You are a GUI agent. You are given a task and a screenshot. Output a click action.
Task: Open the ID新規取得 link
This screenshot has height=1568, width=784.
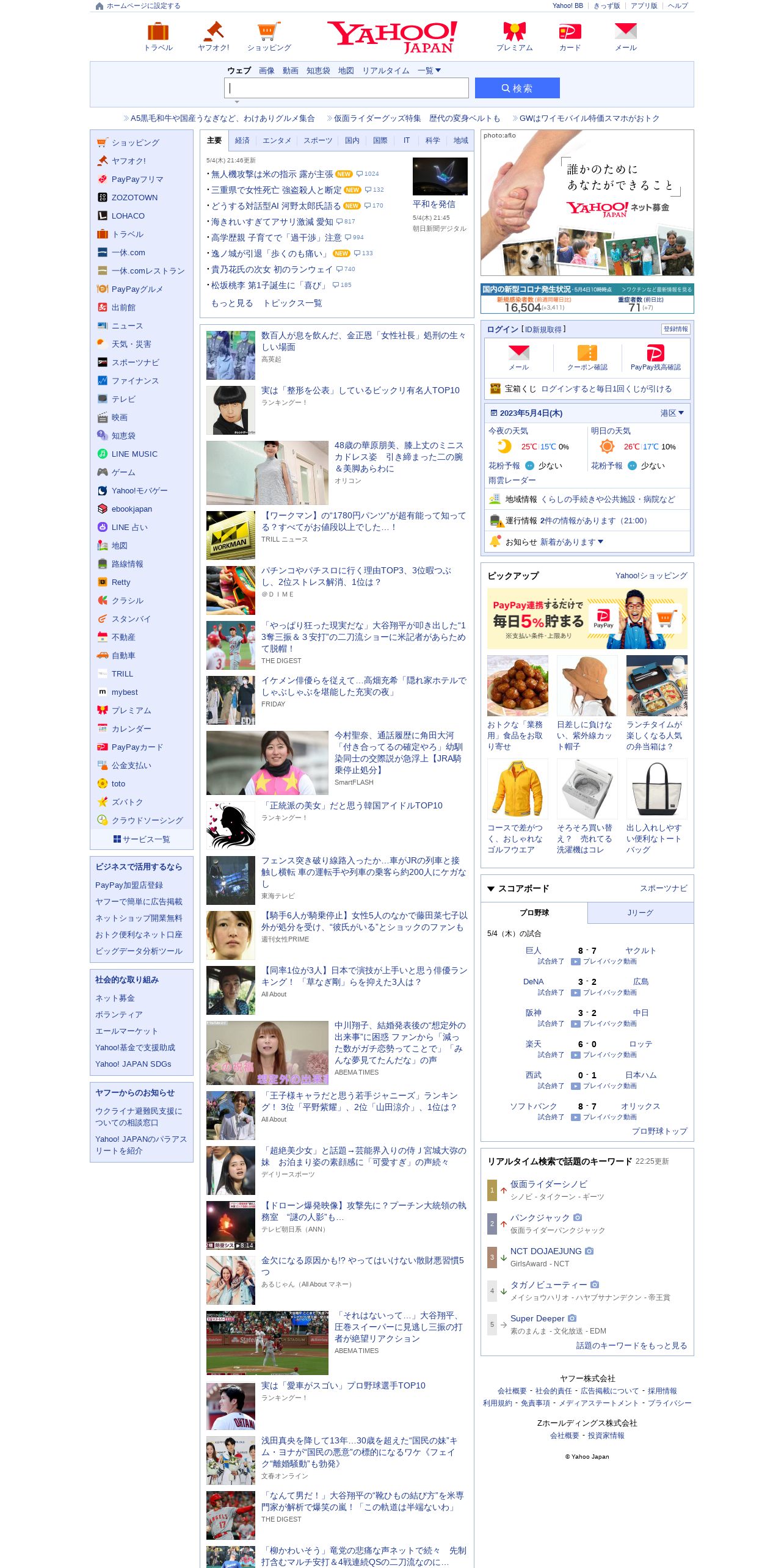(x=543, y=330)
